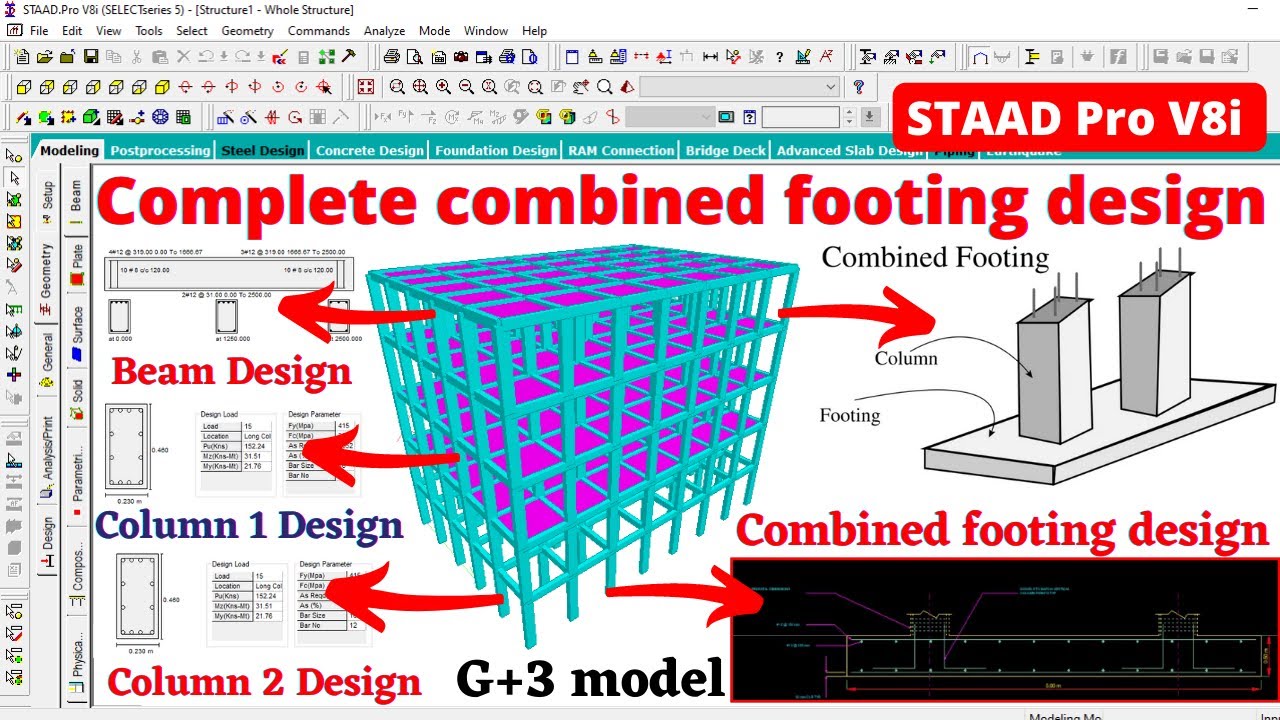This screenshot has width=1280, height=720.
Task: Select the Beams Cursor in left toolbar
Action: [x=14, y=177]
